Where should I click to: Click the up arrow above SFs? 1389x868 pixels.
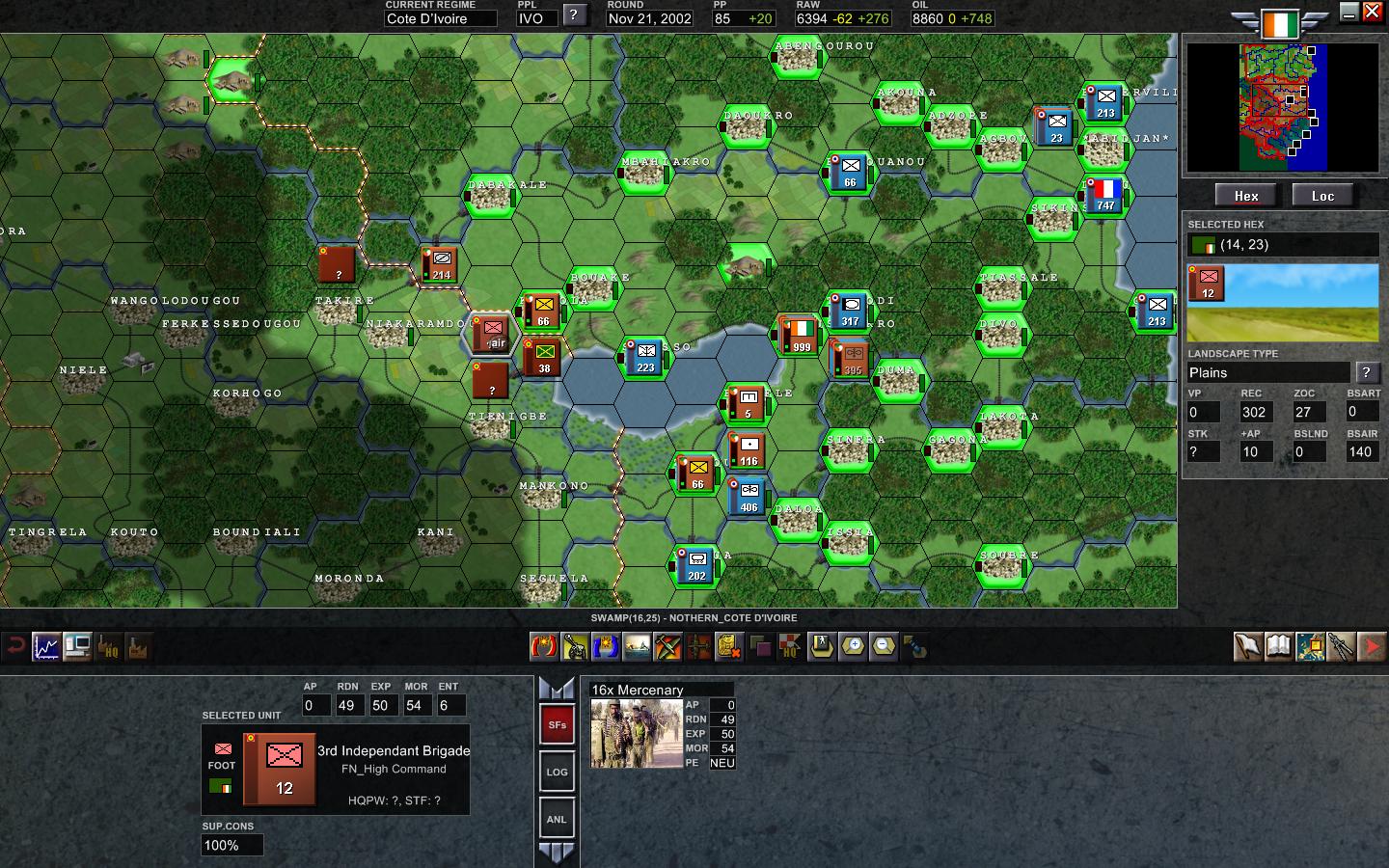(x=557, y=688)
